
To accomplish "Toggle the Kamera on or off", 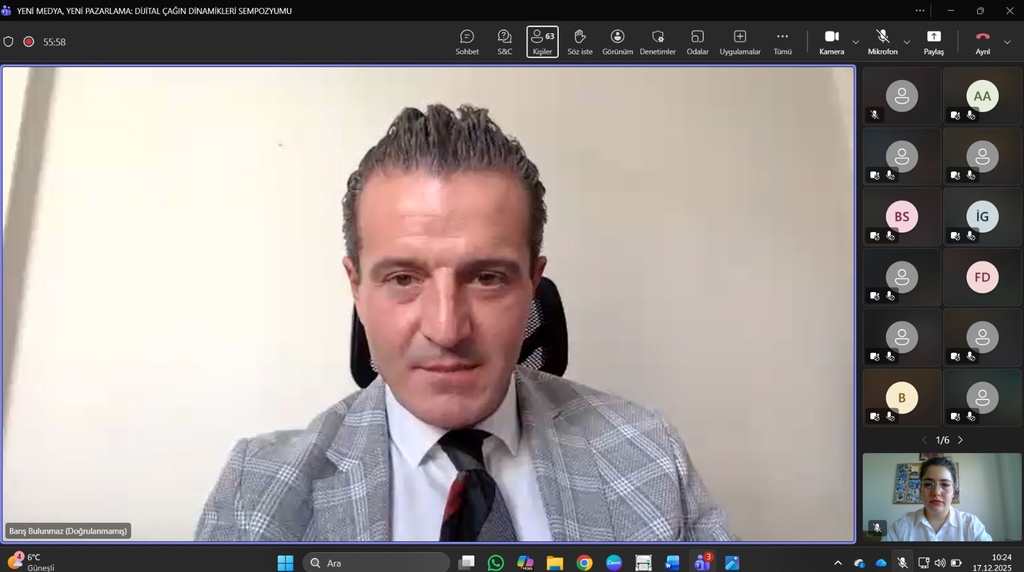I will coord(831,41).
